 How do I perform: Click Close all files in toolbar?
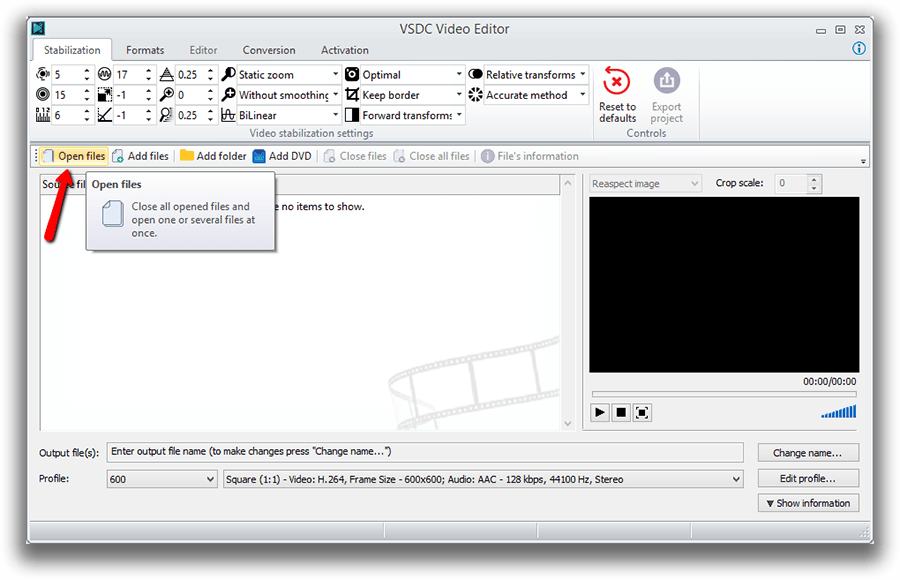432,156
